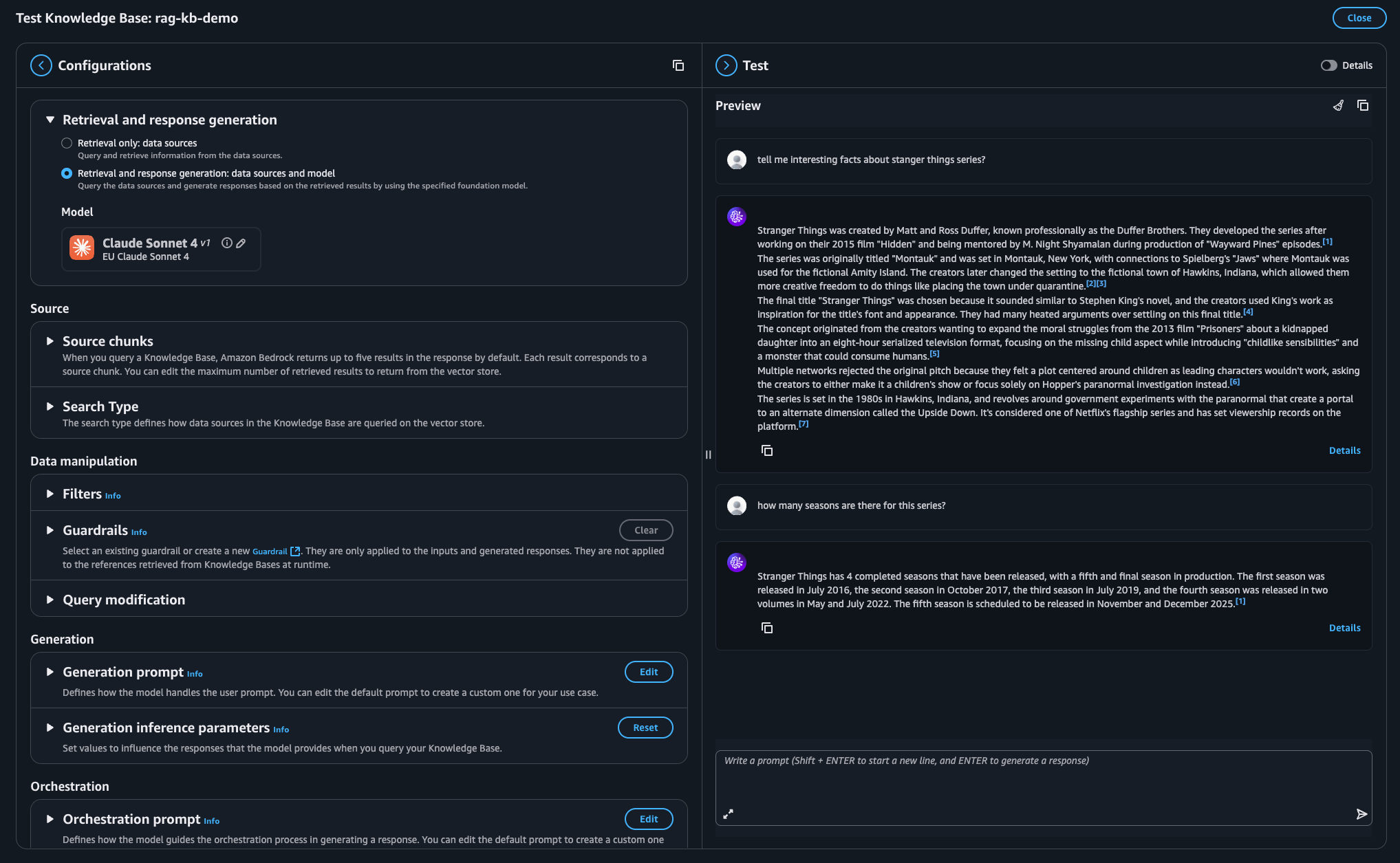This screenshot has width=1400, height=863.
Task: Click info icon next to Claude Sonnet 4
Action: pos(226,243)
